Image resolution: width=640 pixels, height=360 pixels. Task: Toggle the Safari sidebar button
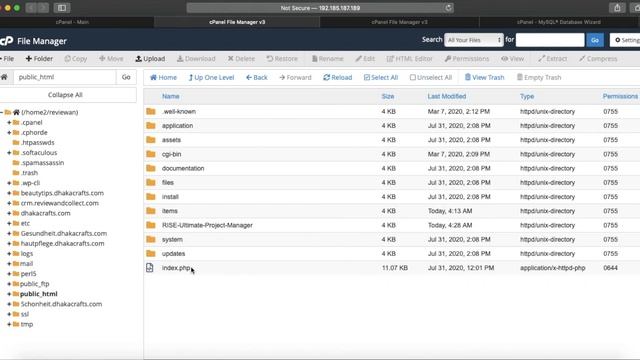tap(62, 8)
